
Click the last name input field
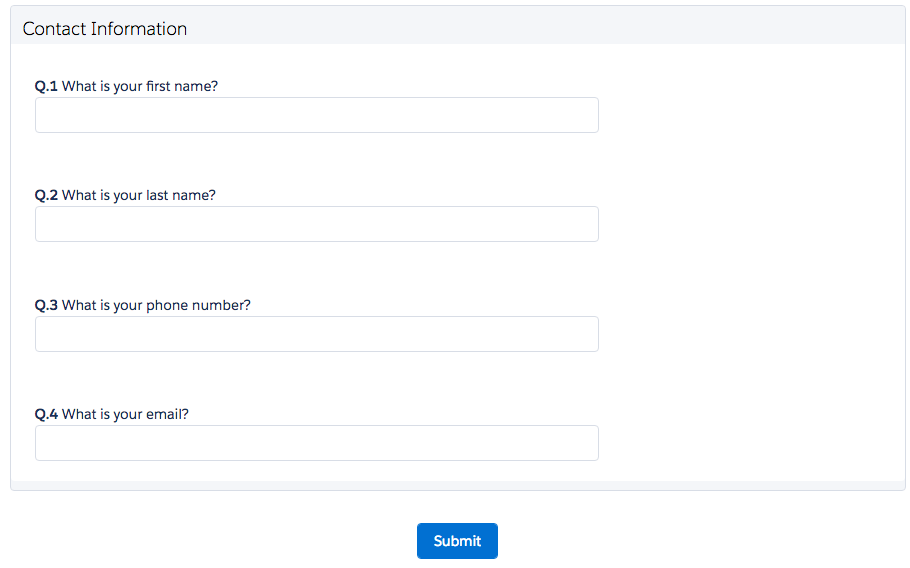click(316, 224)
